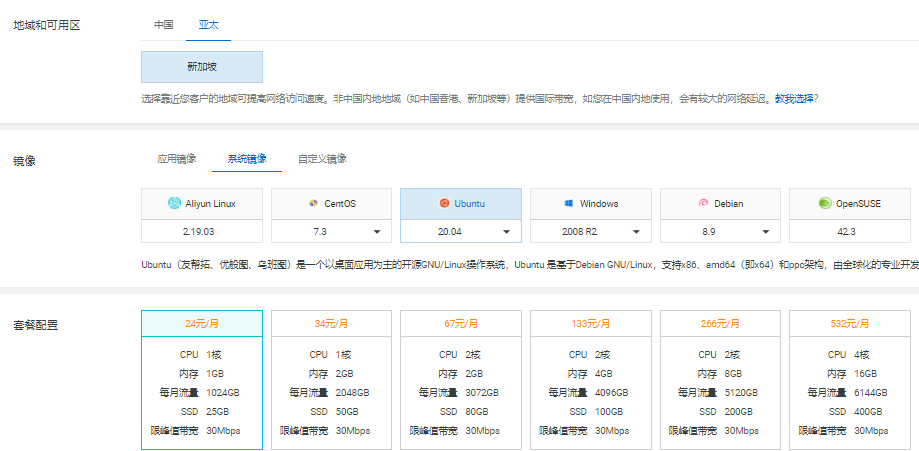Switch to the 亚太 region tab
This screenshot has width=919, height=451.
click(x=209, y=25)
